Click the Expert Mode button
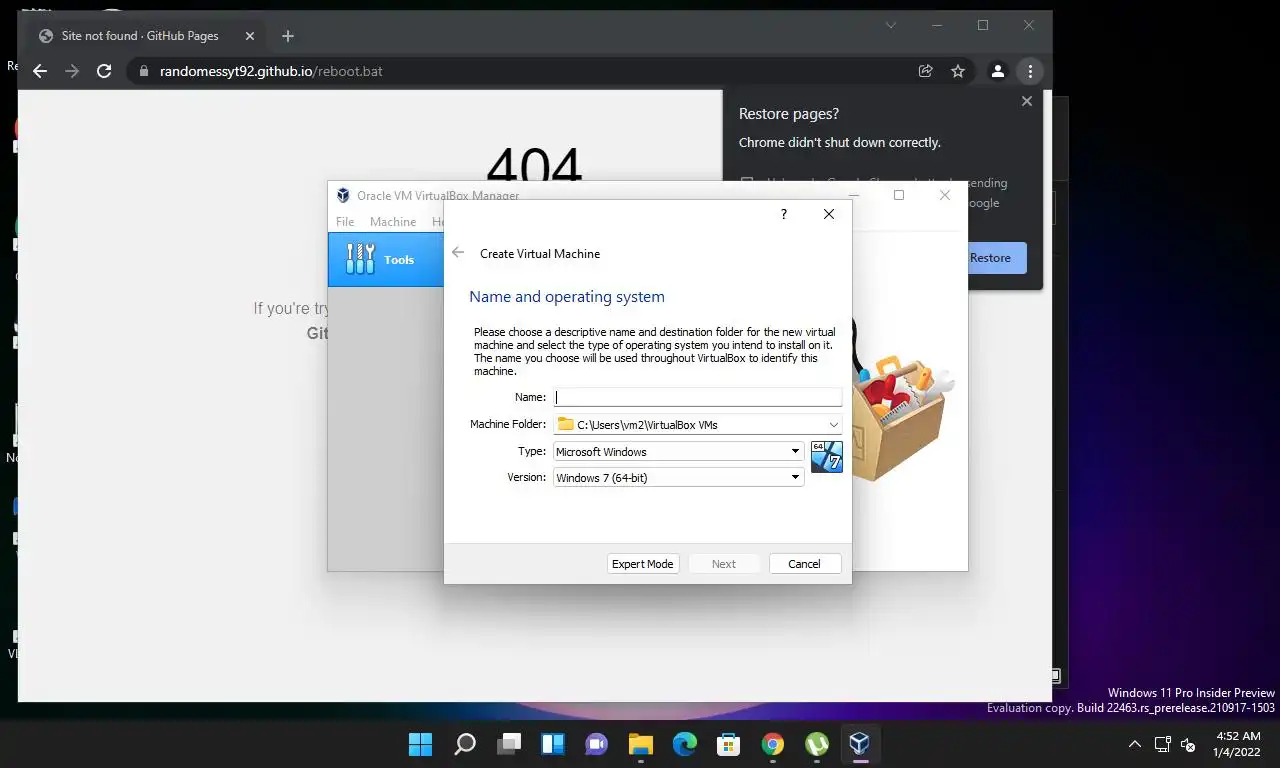The height and width of the screenshot is (768, 1280). pyautogui.click(x=643, y=564)
